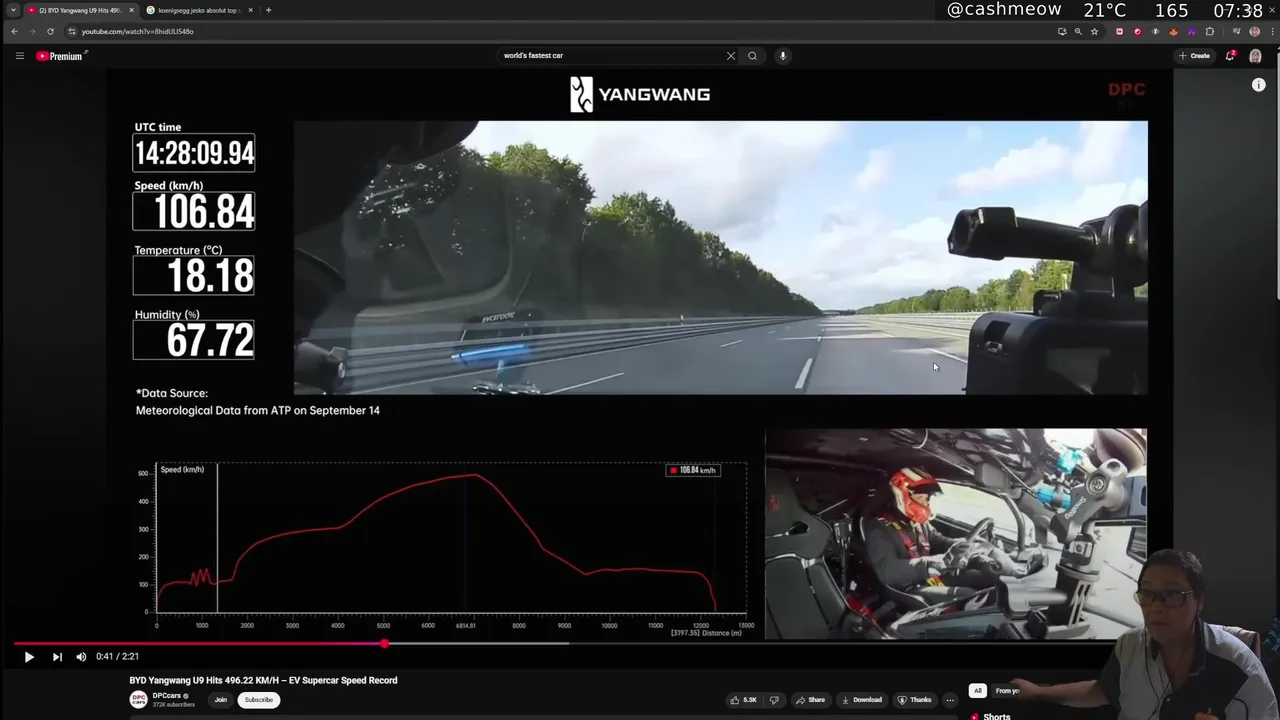Join the DPCcars channel
The height and width of the screenshot is (720, 1280).
tap(220, 700)
